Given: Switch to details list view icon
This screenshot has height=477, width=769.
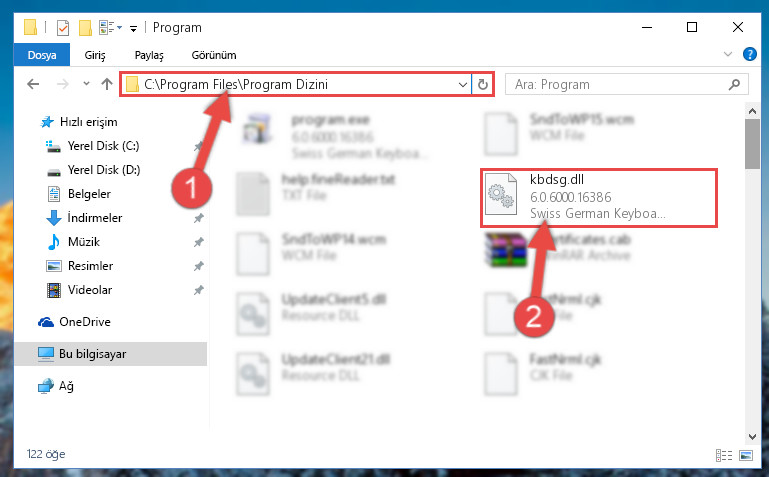Looking at the screenshot, I should (723, 455).
